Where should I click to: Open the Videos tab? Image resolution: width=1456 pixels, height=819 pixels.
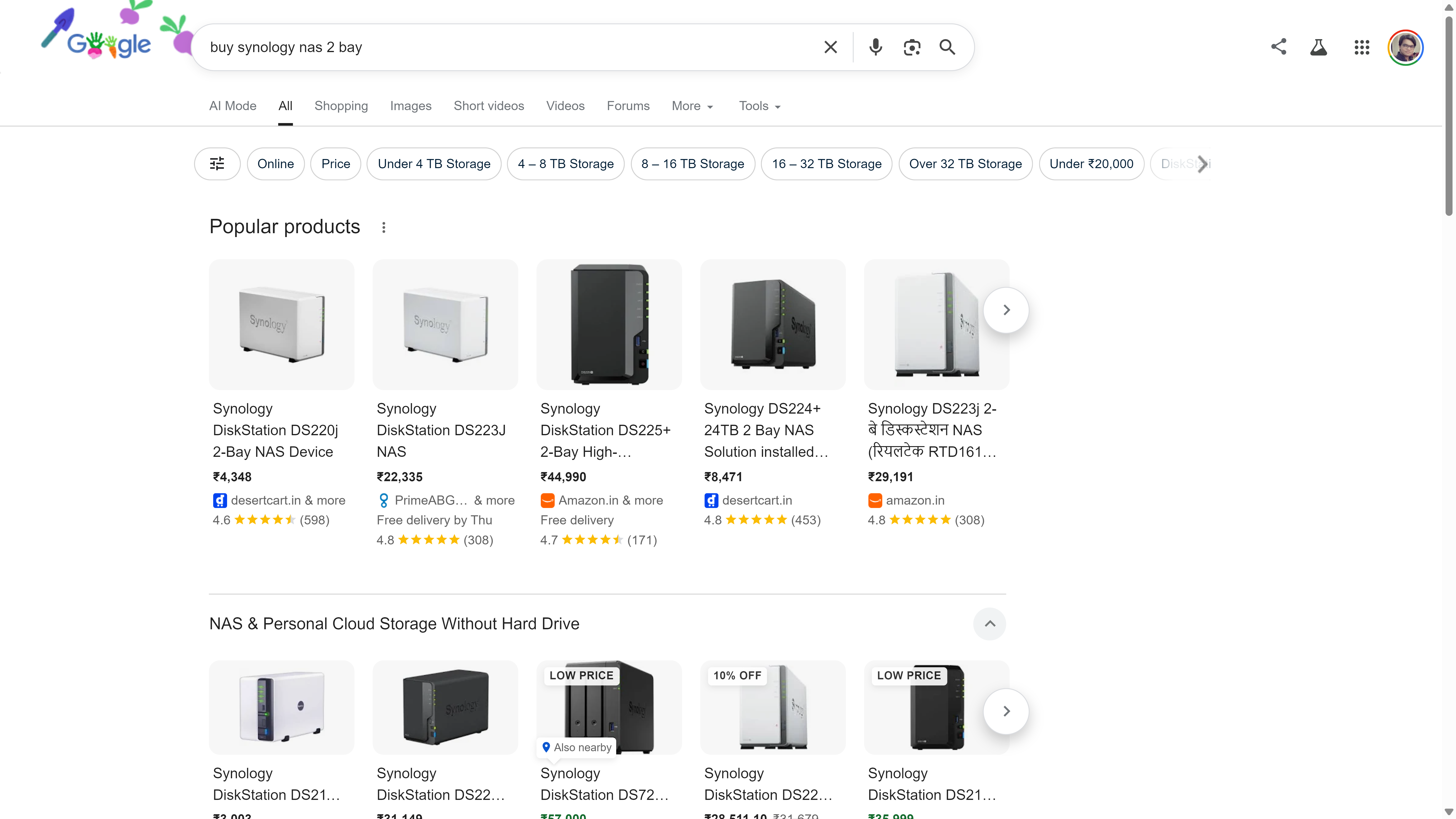[565, 106]
